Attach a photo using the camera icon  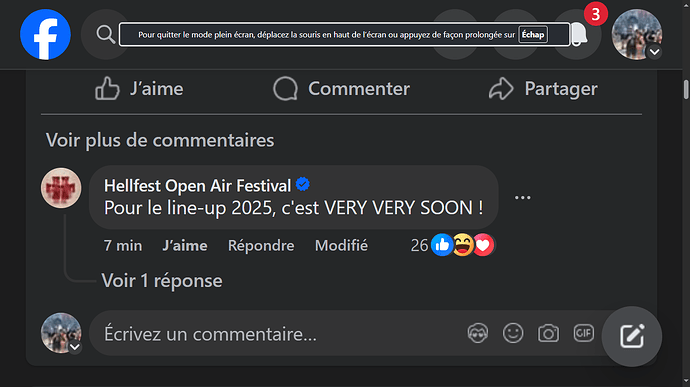click(x=548, y=333)
